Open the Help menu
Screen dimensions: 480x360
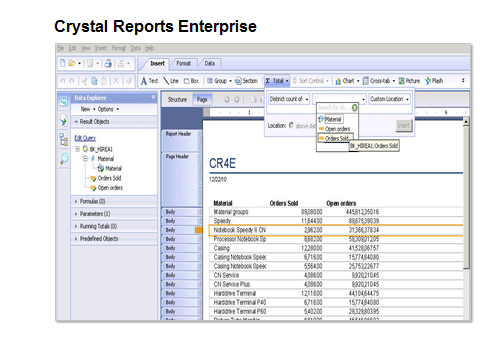(x=149, y=48)
